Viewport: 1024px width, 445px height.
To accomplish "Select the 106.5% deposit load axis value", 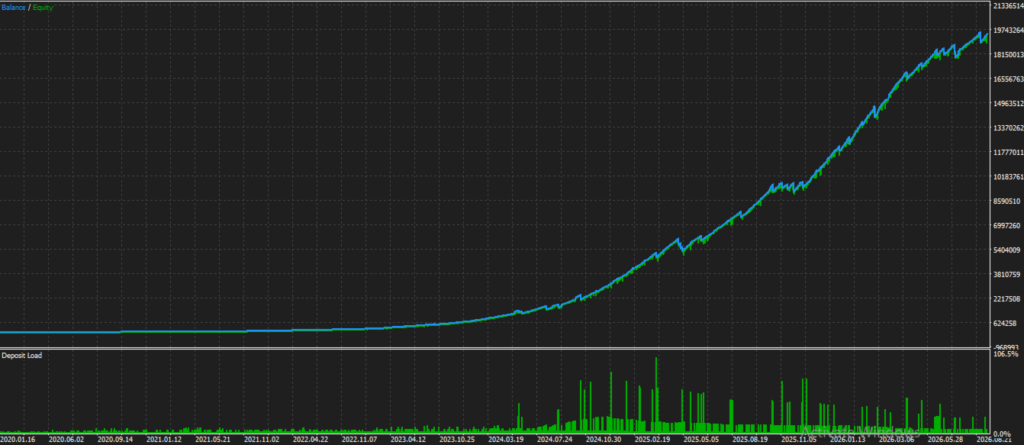I will pos(1006,354).
